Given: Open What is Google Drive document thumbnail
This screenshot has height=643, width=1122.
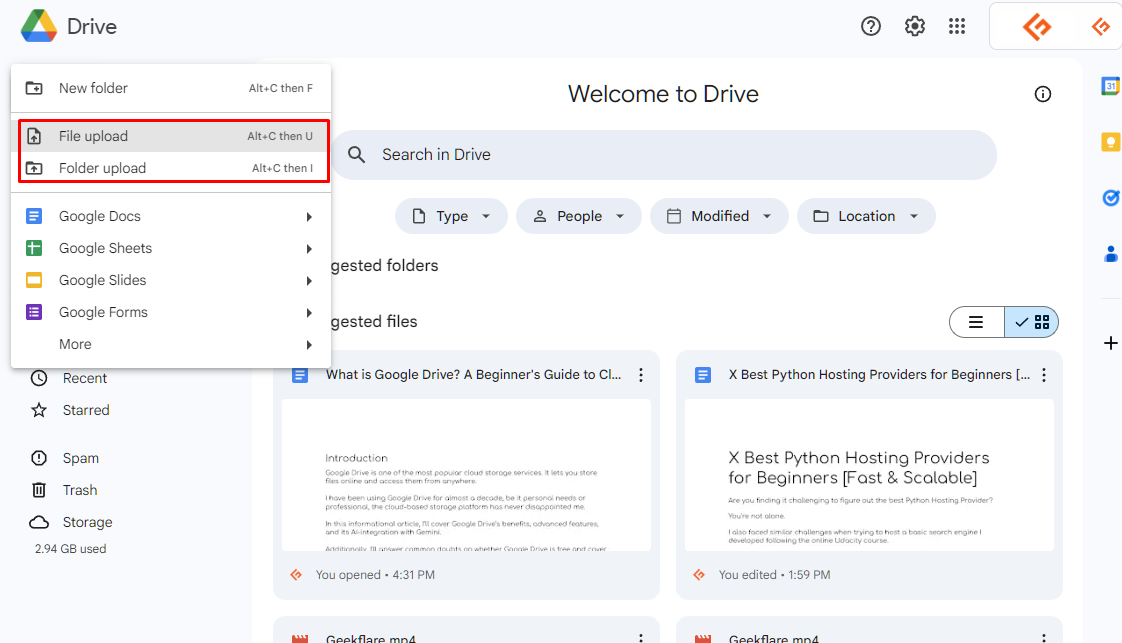Looking at the screenshot, I should [x=467, y=475].
